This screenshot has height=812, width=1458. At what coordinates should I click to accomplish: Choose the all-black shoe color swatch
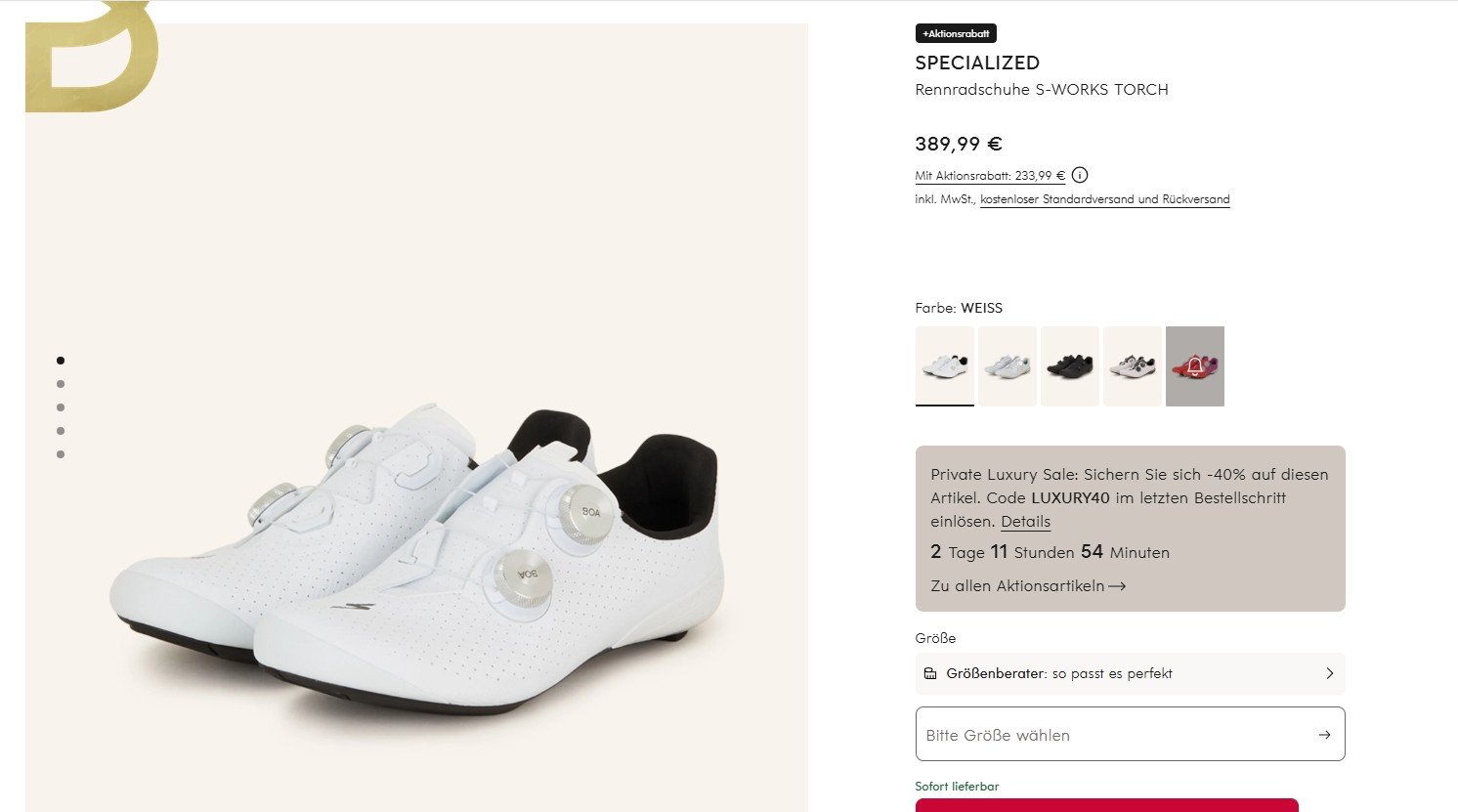(1069, 366)
